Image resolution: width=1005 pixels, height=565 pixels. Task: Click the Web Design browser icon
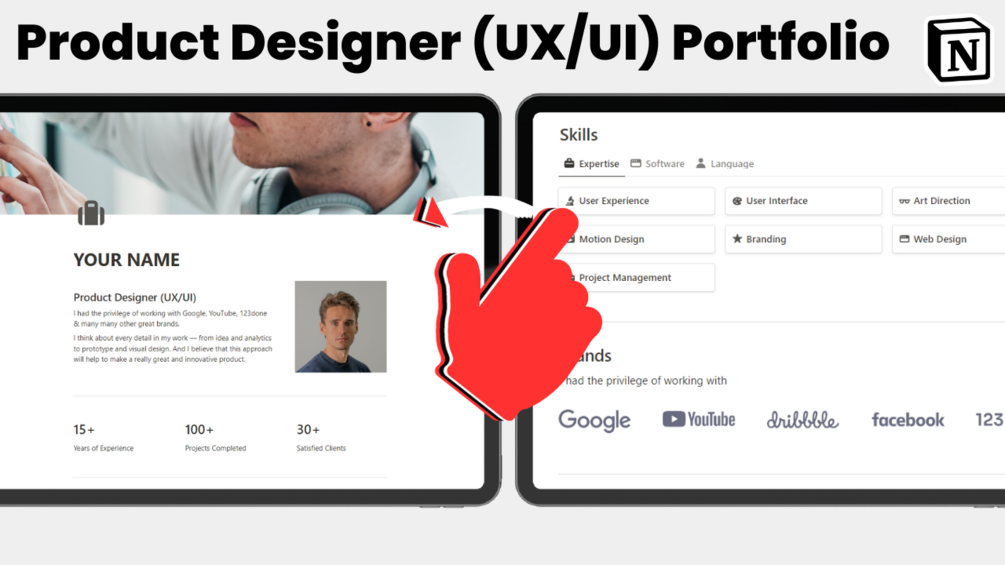pyautogui.click(x=904, y=239)
